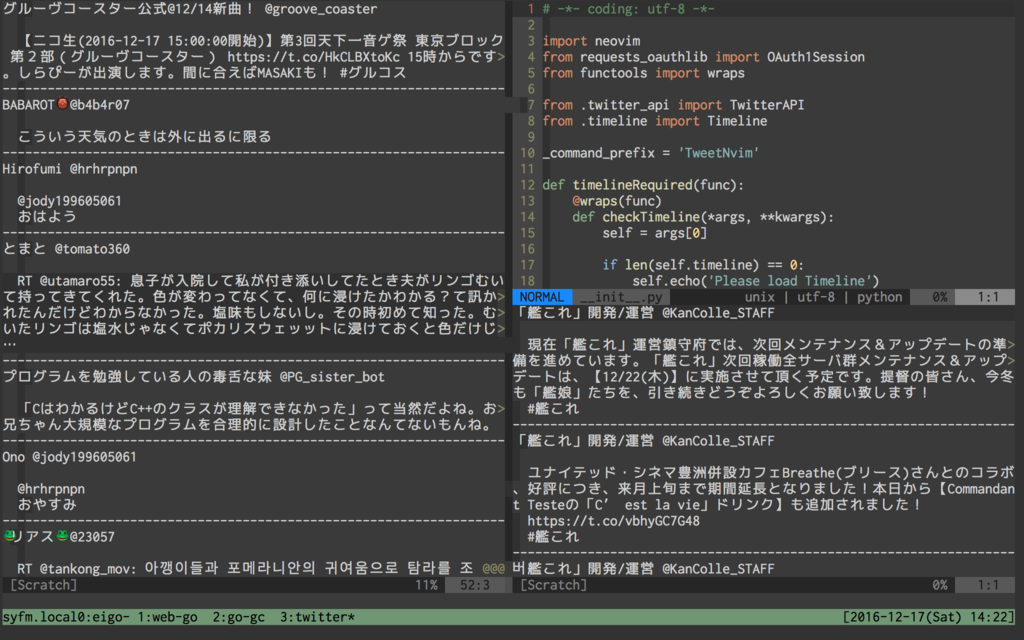
Task: Click the NORMAL mode indicator
Action: click(x=542, y=297)
